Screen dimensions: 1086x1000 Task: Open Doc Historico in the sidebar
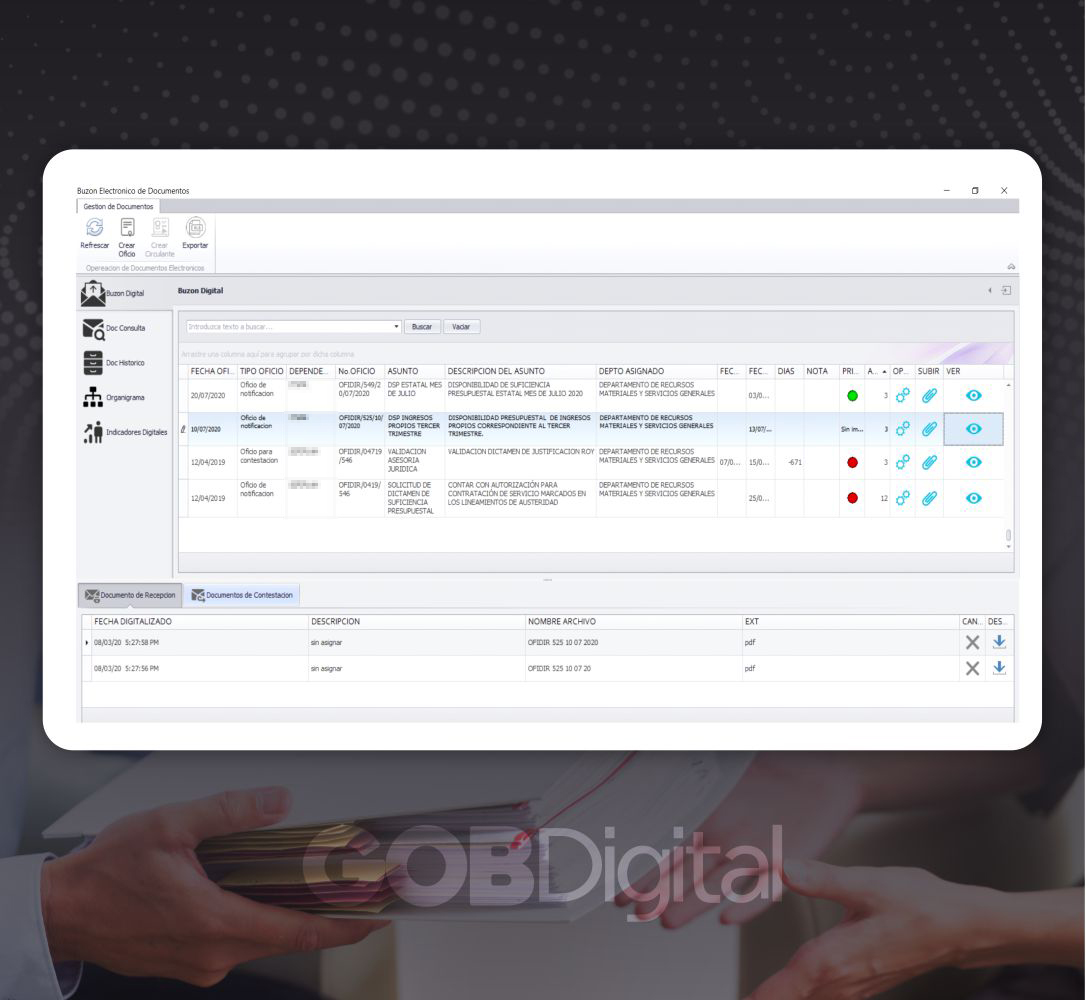tap(115, 363)
